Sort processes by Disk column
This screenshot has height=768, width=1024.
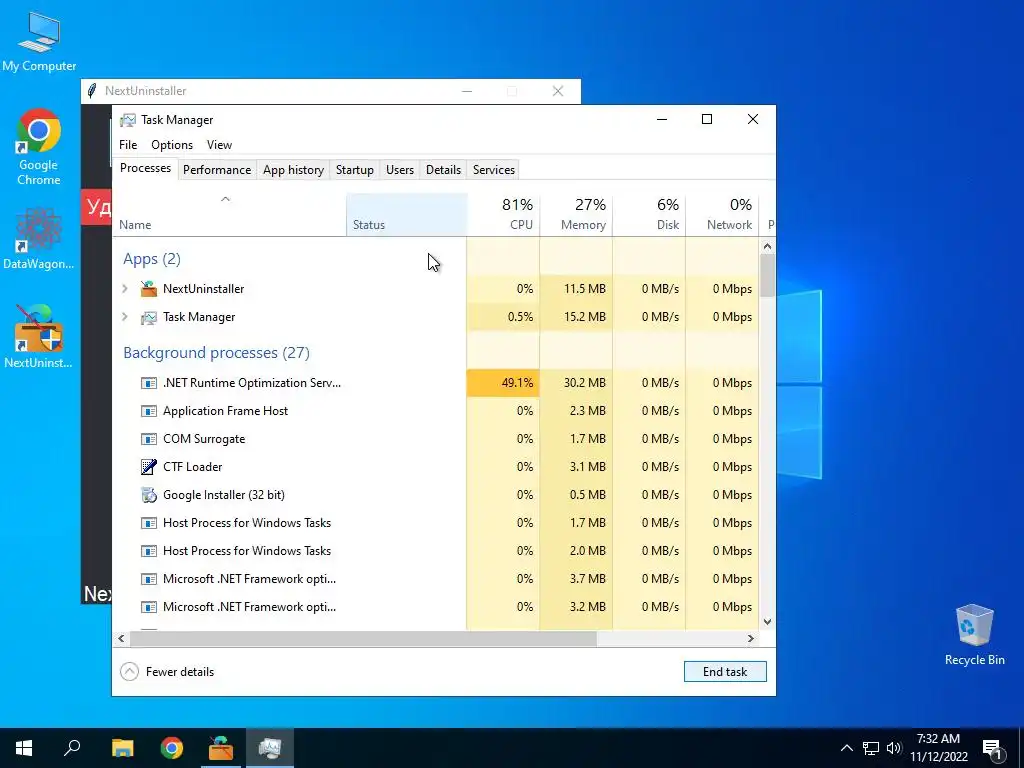coord(649,215)
